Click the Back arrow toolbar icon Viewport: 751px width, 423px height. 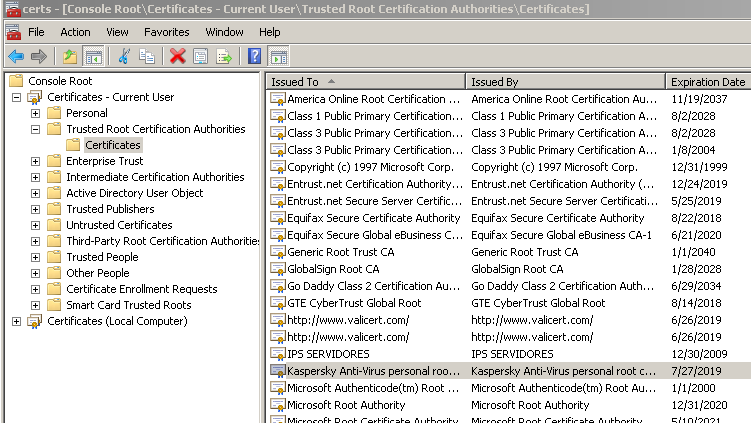click(x=16, y=57)
